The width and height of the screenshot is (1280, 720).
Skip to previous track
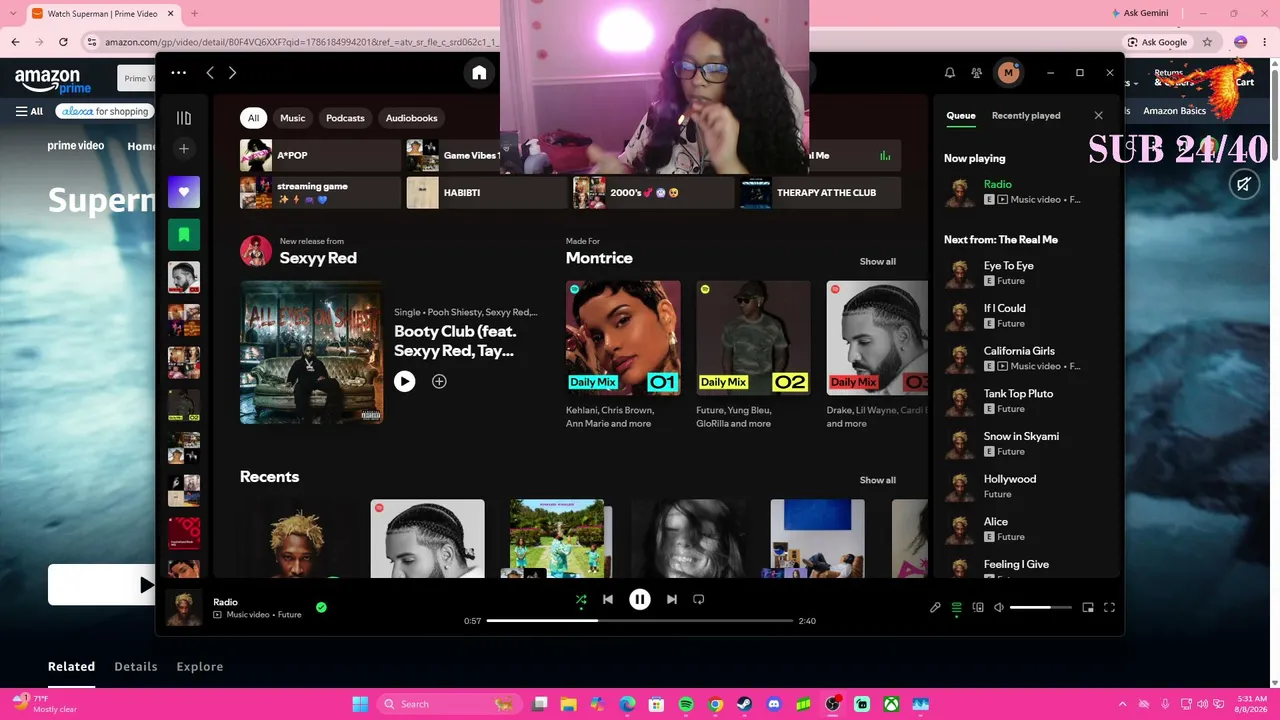[x=608, y=599]
